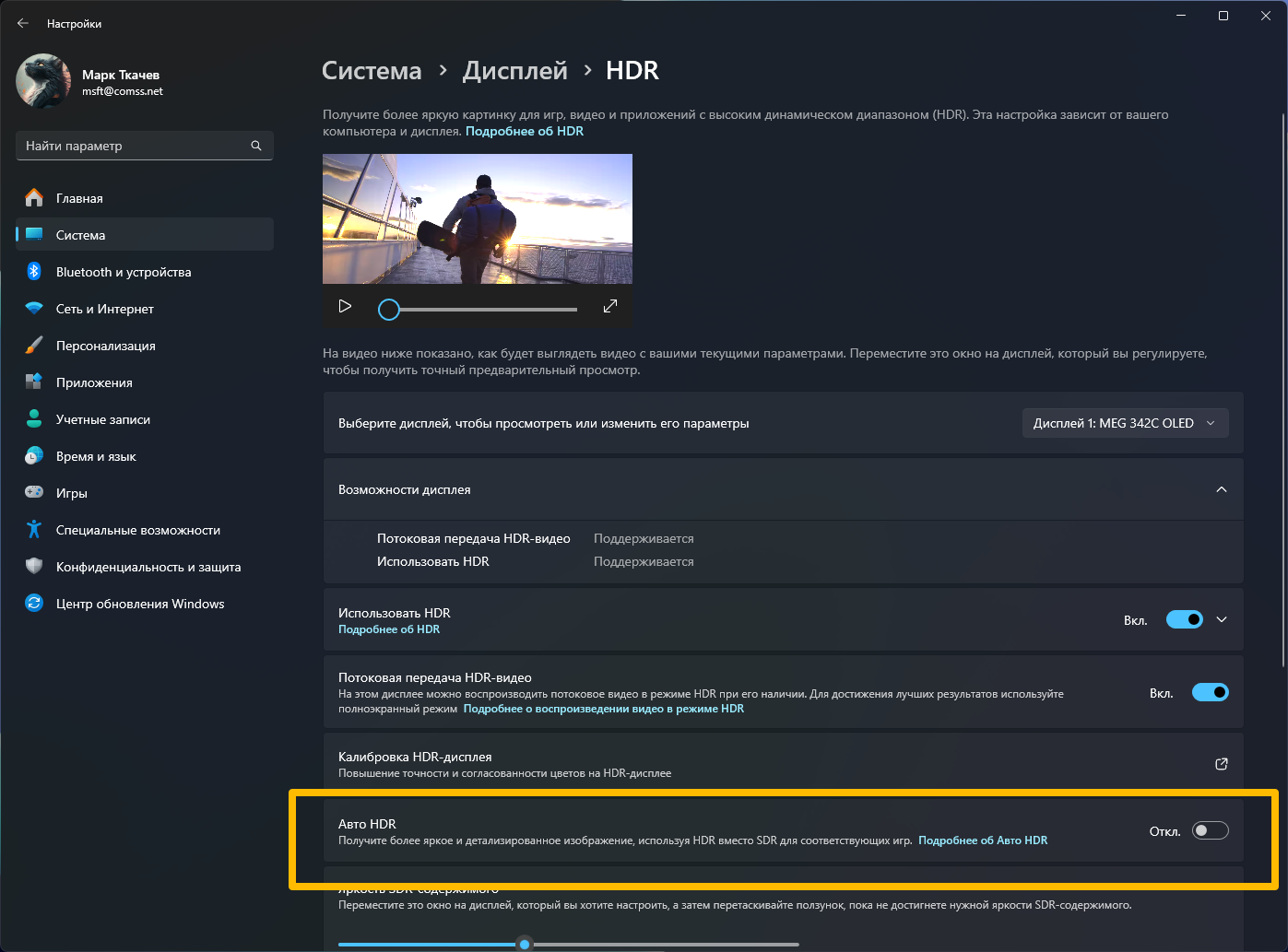Click the HDR preview video seek slider

point(478,310)
